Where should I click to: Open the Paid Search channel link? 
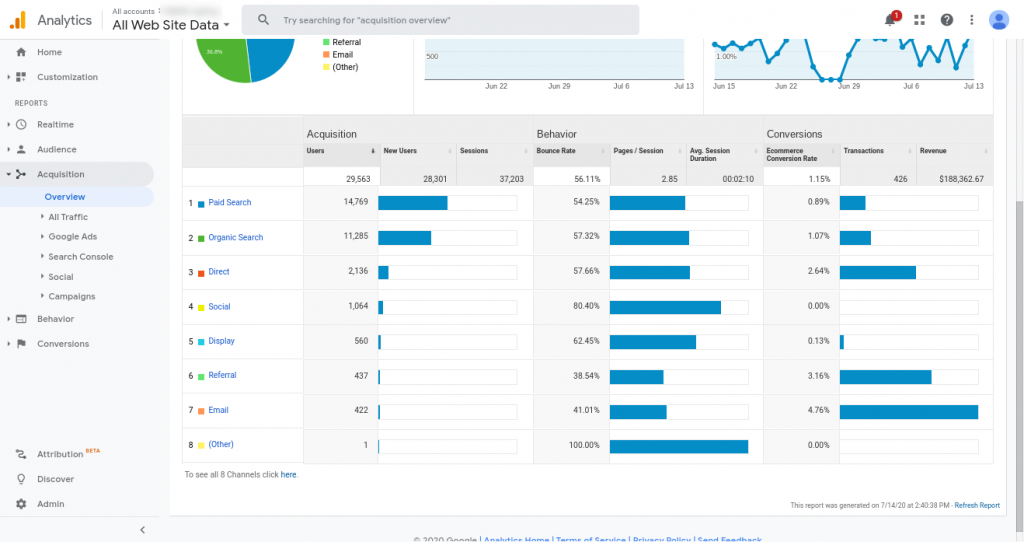230,202
